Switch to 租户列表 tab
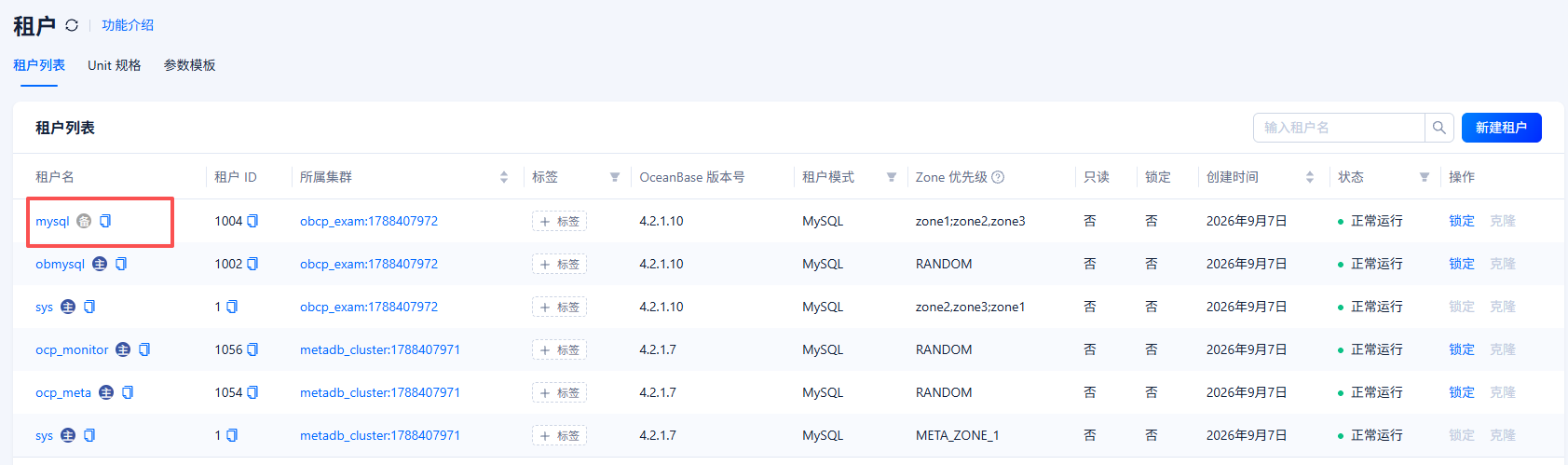 [39, 65]
